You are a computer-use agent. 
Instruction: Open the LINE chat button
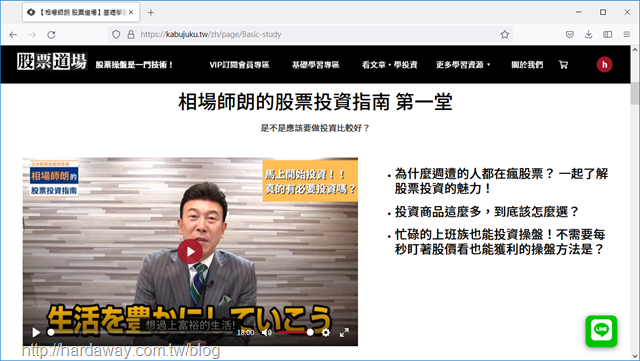coord(601,331)
